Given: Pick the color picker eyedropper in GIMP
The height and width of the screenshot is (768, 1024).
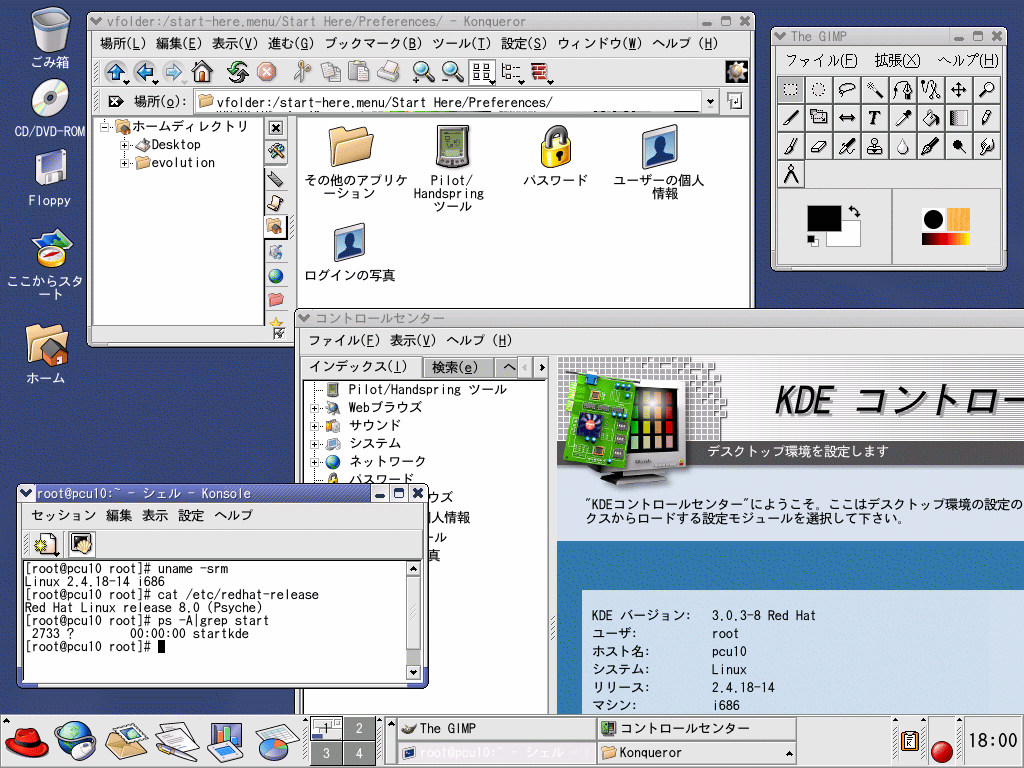Looking at the screenshot, I should tap(903, 118).
